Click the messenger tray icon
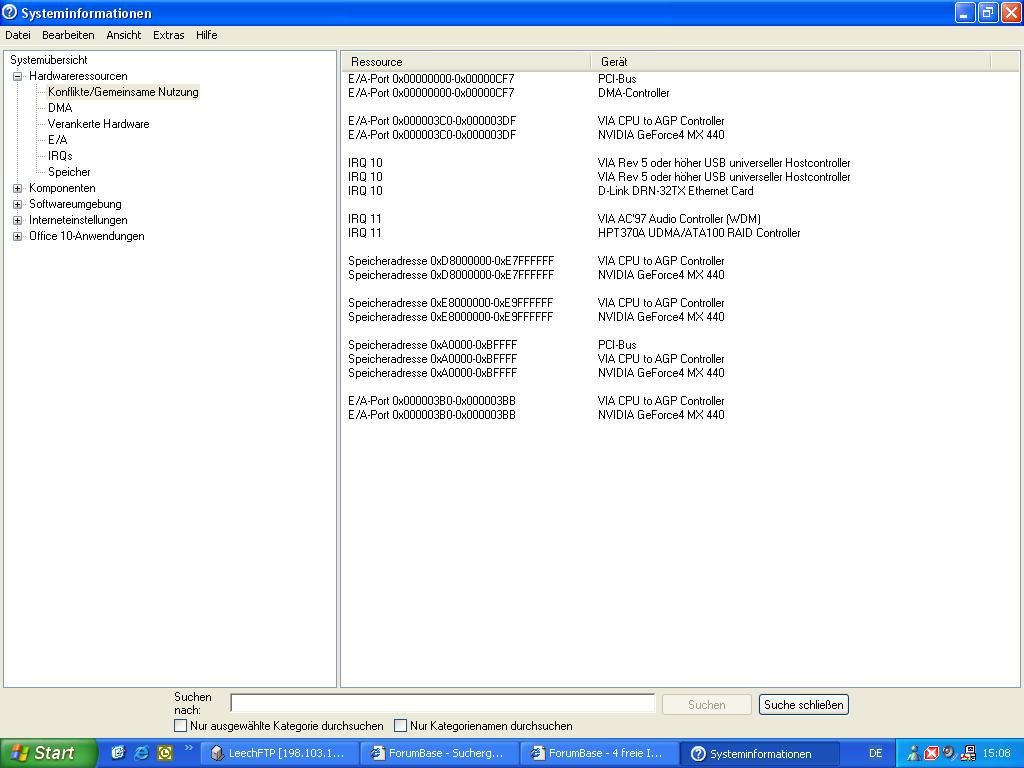Image resolution: width=1024 pixels, height=768 pixels. 913,753
